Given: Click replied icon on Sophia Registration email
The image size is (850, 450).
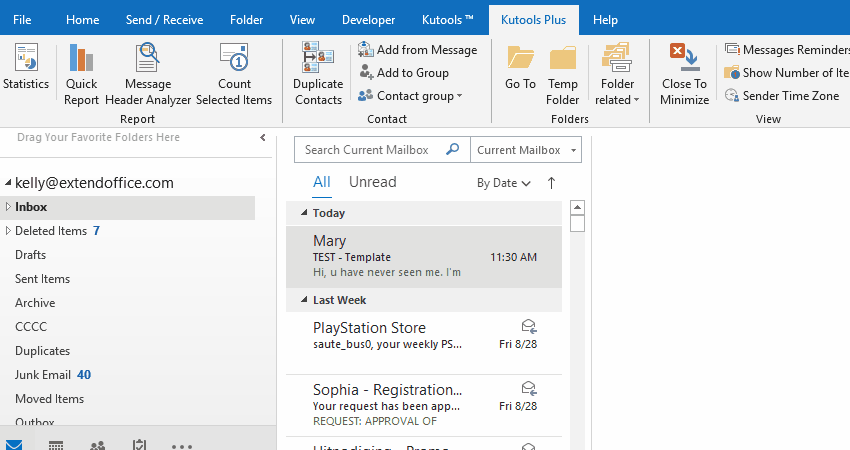Looking at the screenshot, I should tap(529, 388).
